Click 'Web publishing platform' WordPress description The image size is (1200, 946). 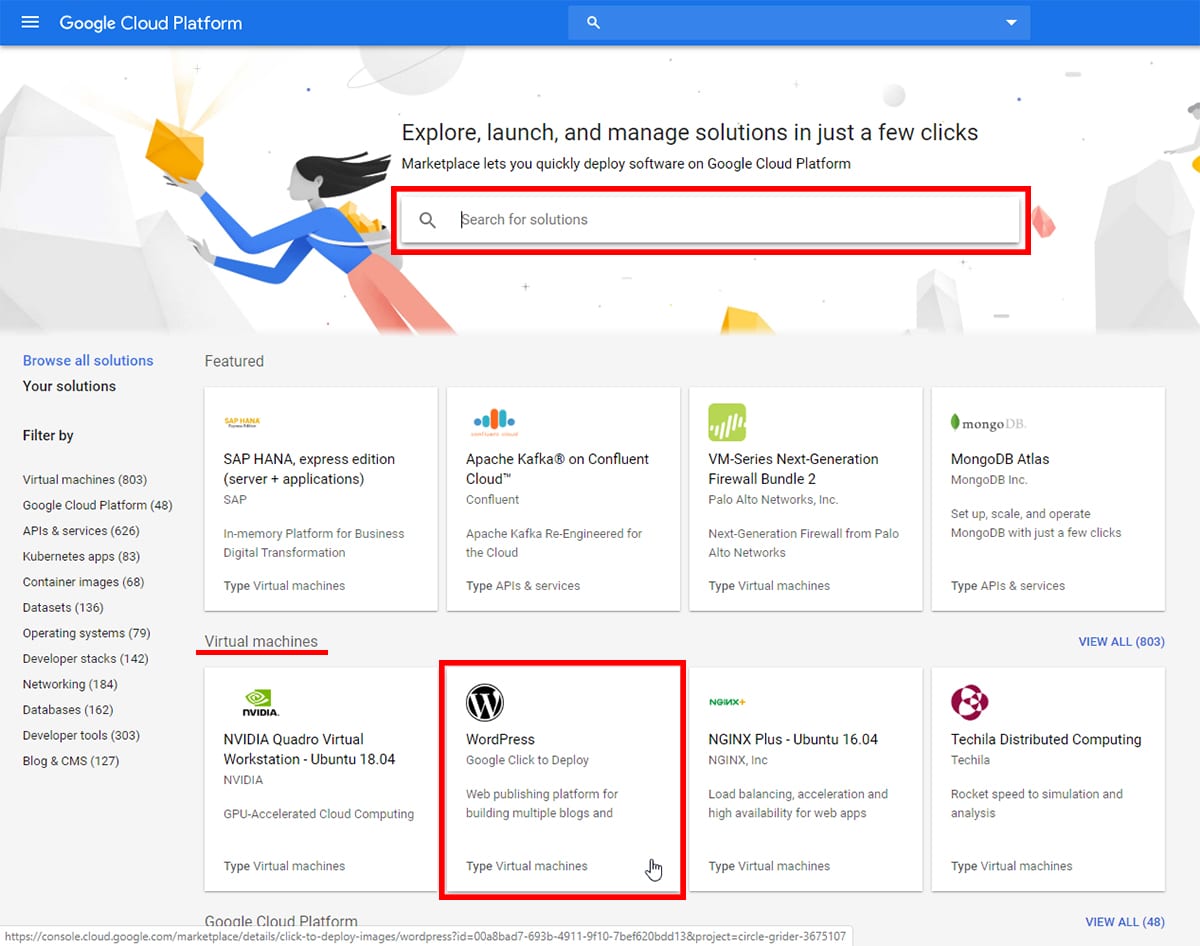pyautogui.click(x=542, y=804)
